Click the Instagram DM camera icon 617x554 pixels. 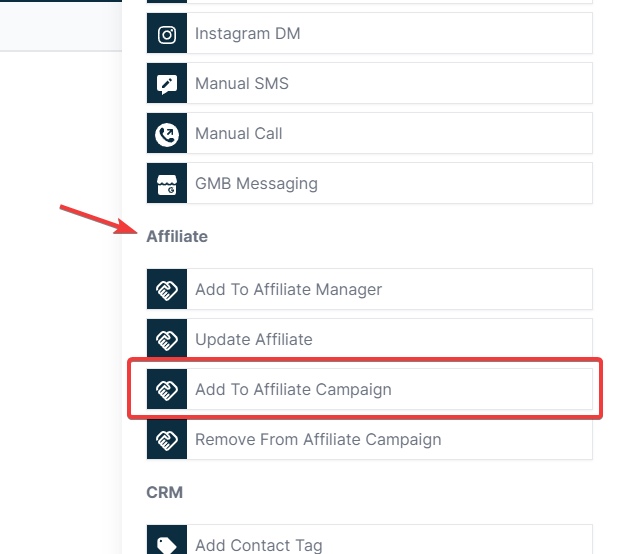[167, 33]
